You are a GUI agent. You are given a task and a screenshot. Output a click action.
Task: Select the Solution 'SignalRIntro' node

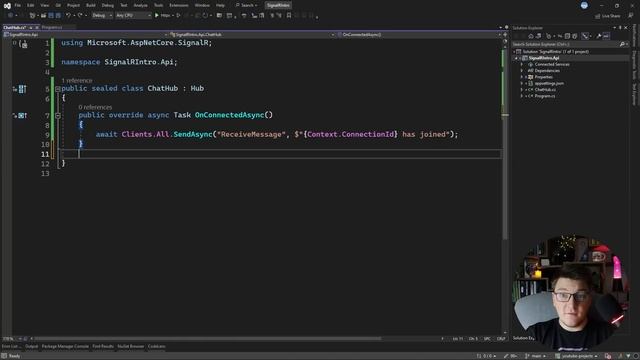pos(556,51)
